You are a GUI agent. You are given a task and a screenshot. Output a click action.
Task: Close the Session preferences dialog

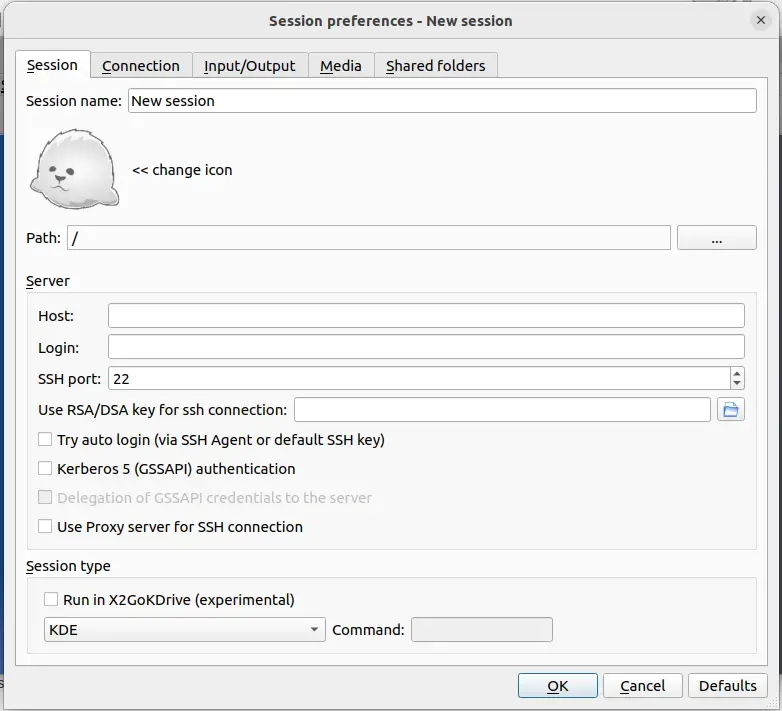pos(761,20)
